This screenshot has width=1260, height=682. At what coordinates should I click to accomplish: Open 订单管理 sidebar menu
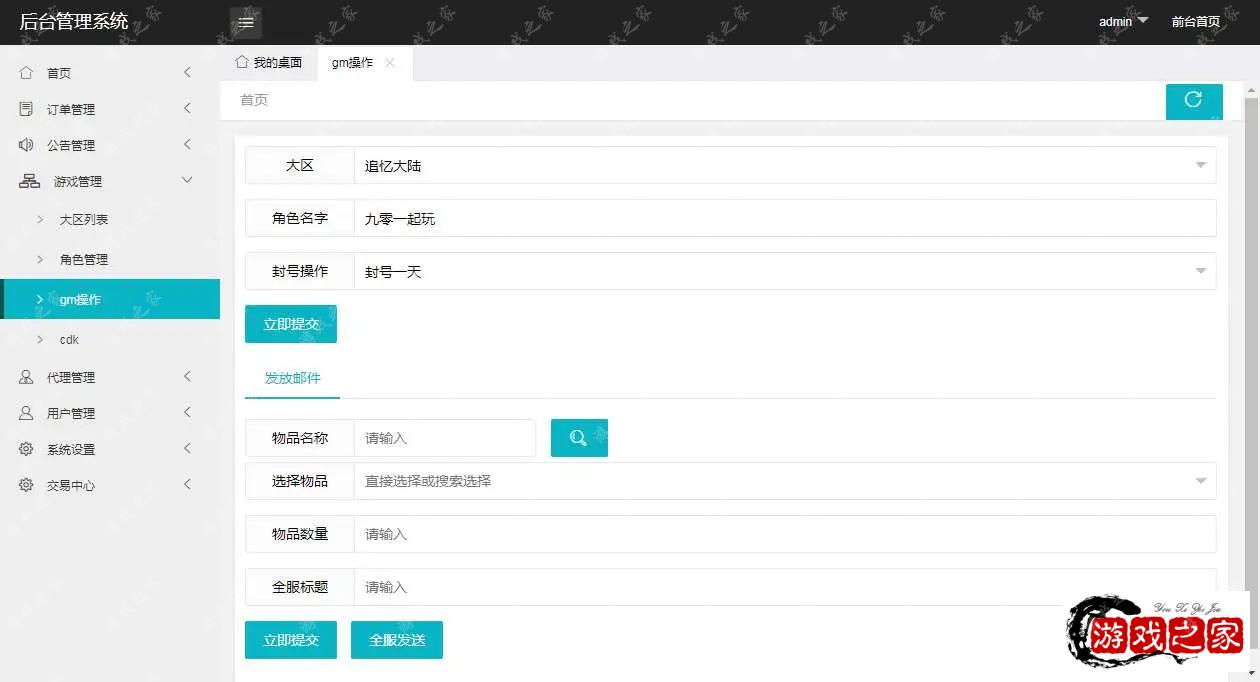pos(71,109)
